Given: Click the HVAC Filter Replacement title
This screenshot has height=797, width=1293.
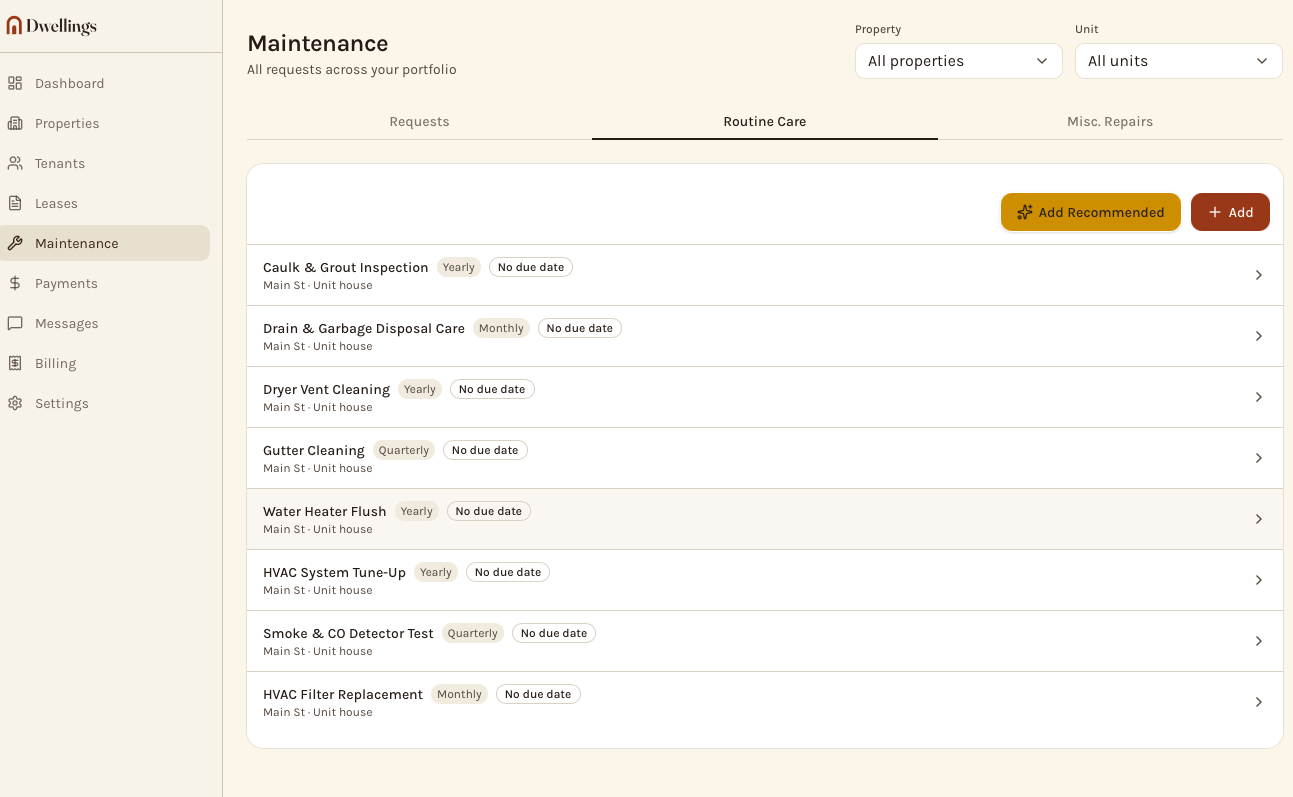Looking at the screenshot, I should click(x=343, y=694).
